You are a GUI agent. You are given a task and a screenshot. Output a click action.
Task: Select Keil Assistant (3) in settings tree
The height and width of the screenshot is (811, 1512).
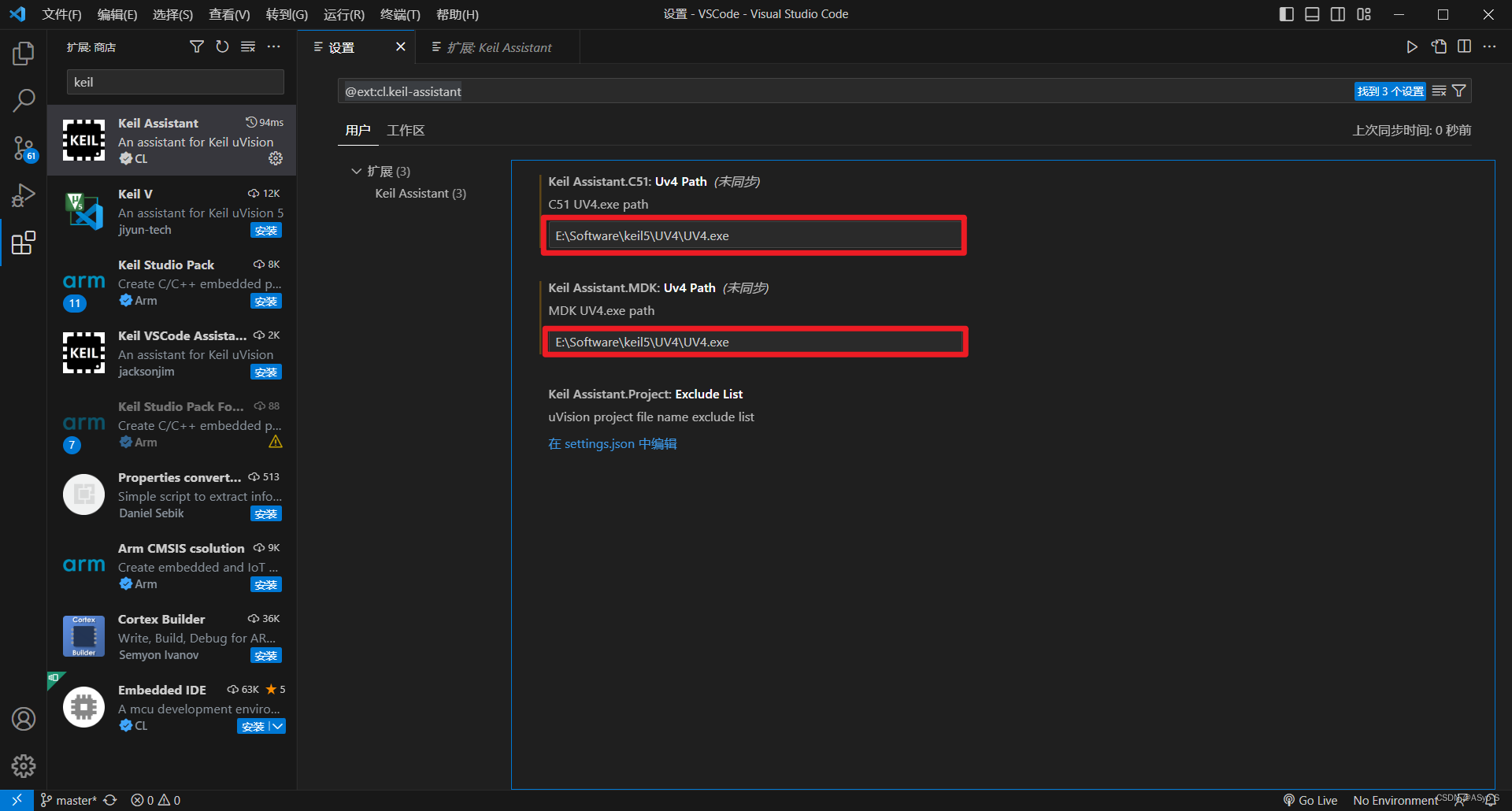pos(421,194)
